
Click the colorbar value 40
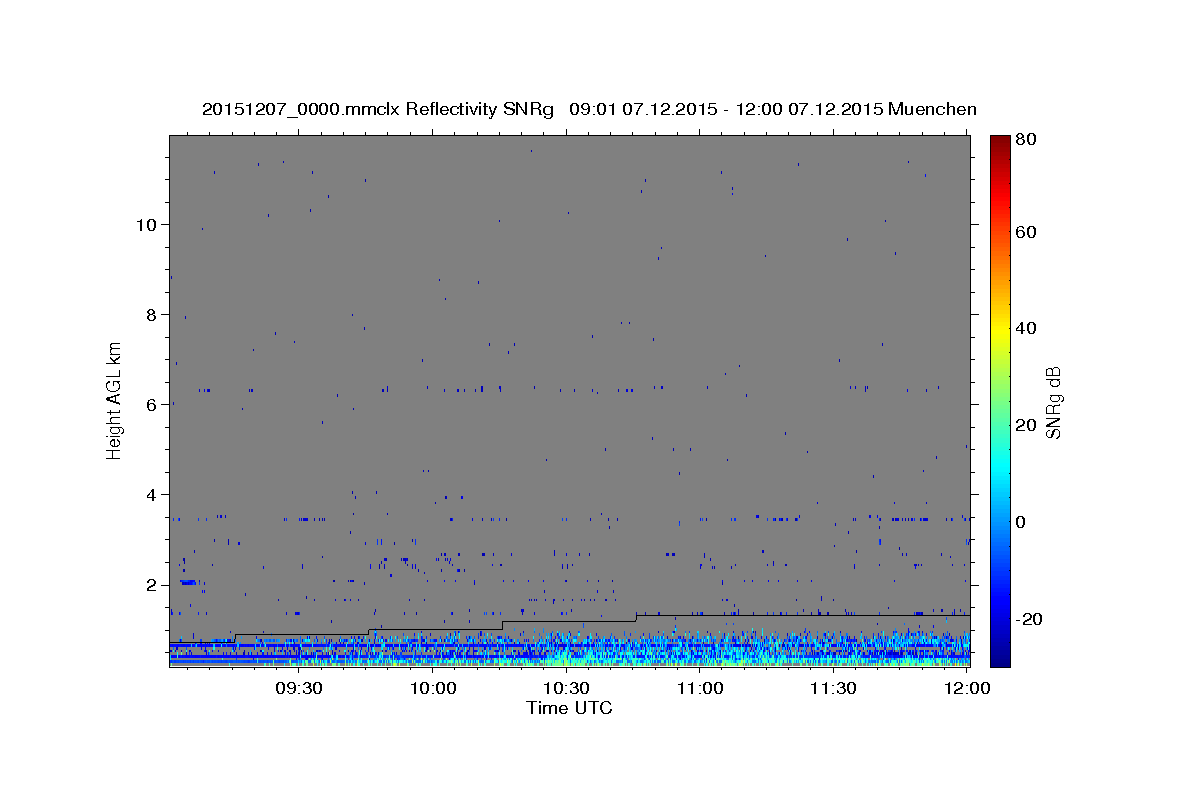[x=1025, y=328]
